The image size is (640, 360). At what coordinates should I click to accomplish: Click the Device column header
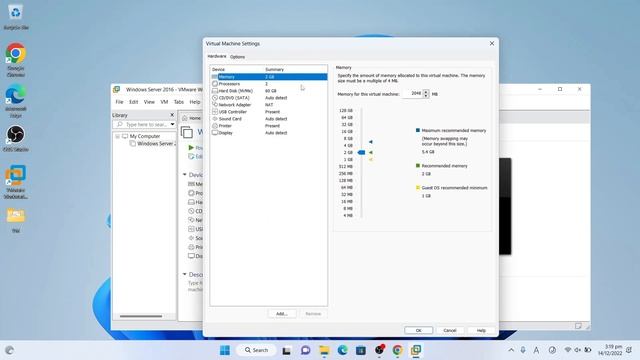(218, 69)
